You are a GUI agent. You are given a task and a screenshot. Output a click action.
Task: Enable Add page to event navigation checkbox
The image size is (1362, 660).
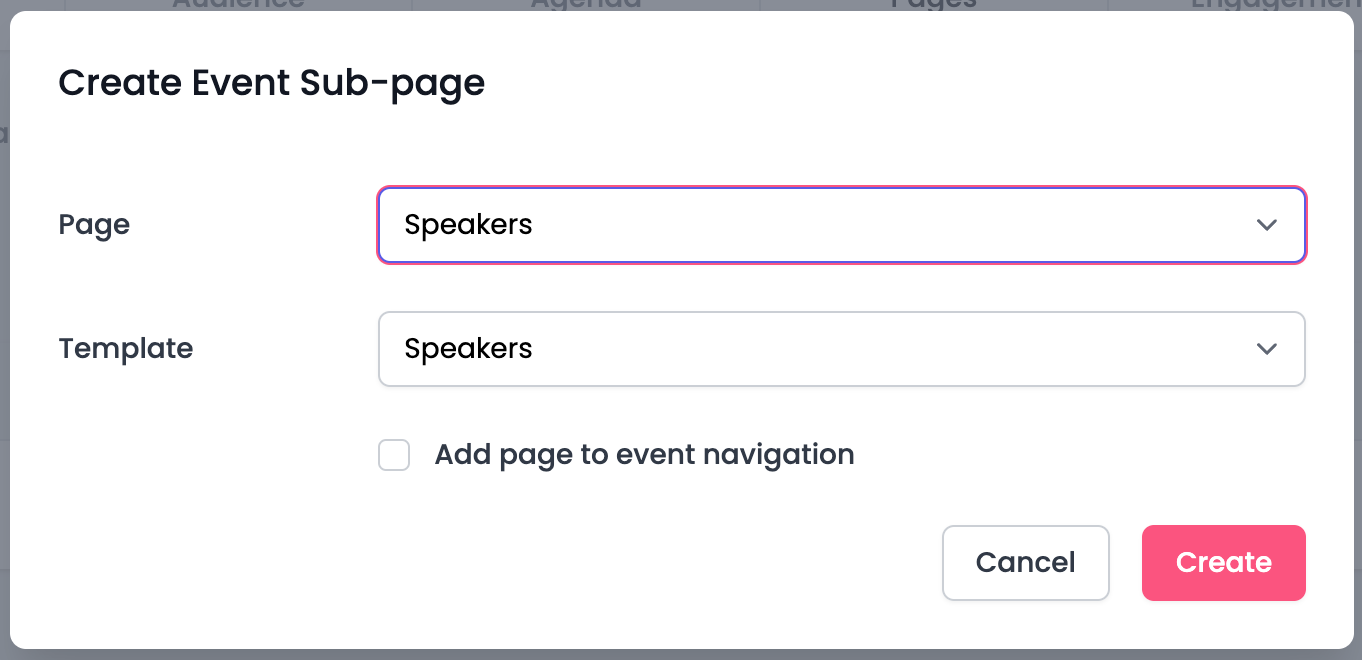[394, 455]
